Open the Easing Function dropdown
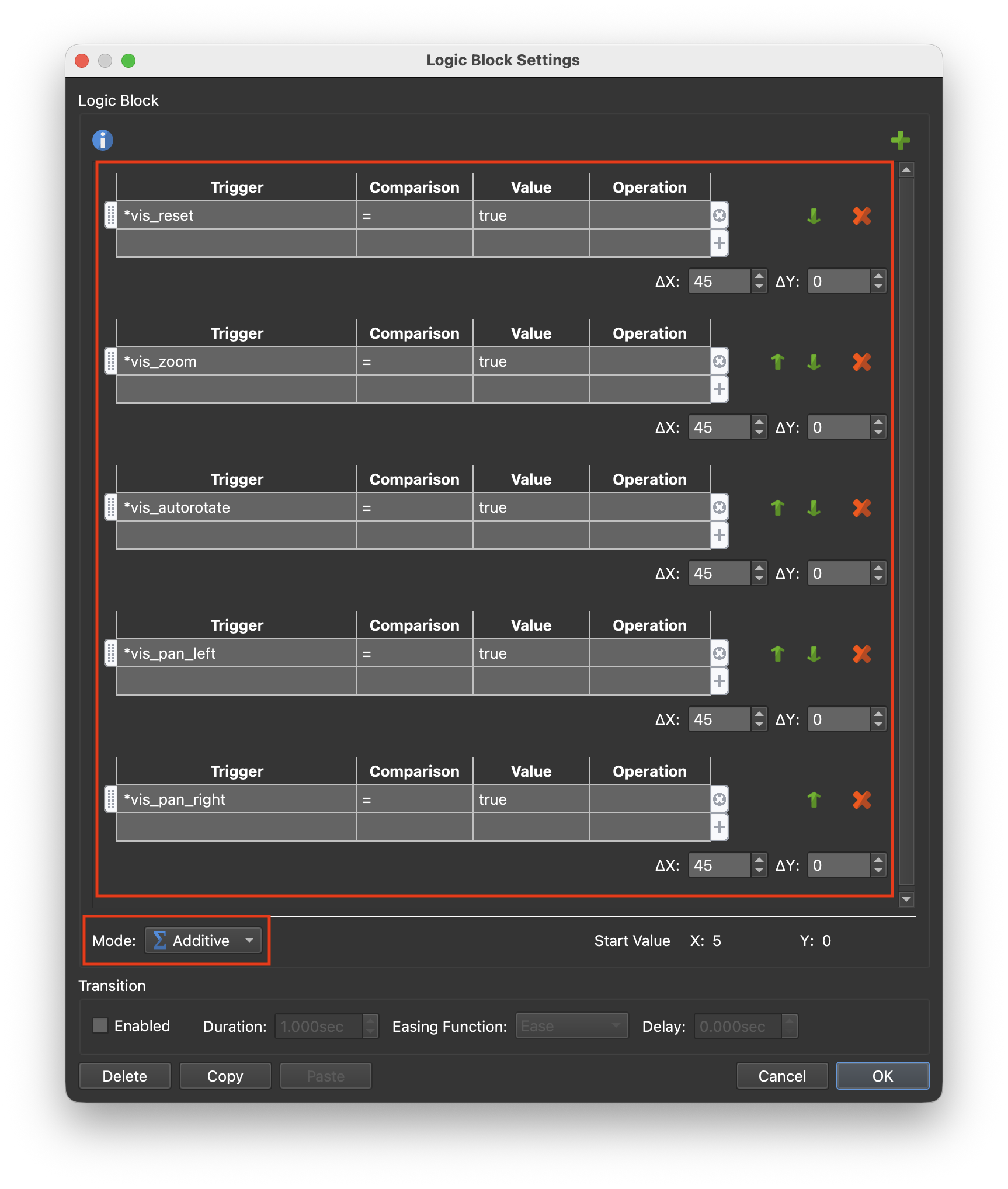Screen dimensions: 1008x1189 [x=572, y=1026]
